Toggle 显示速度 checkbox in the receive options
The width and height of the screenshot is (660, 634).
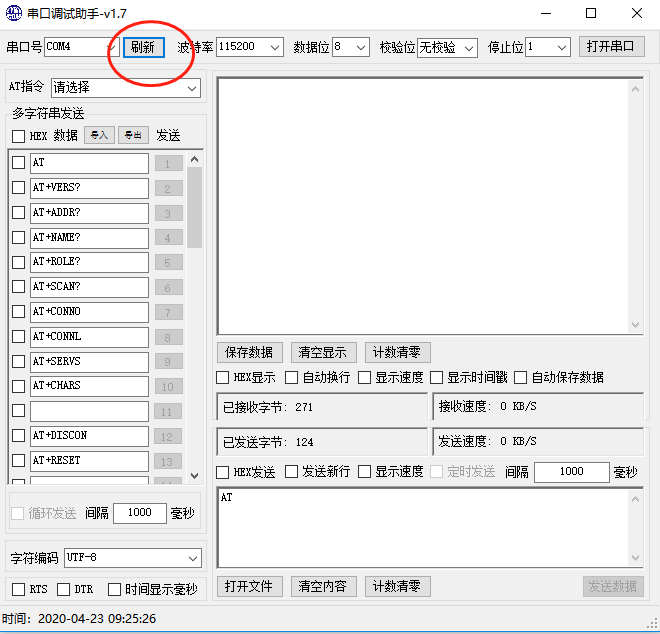(x=365, y=378)
